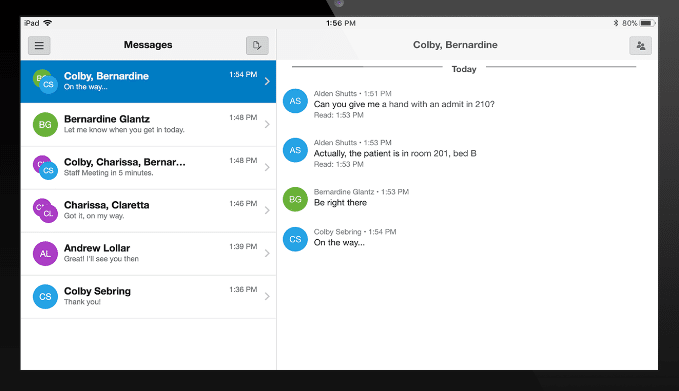Click the group avatar for Charissa, Claretta
This screenshot has height=391, width=679.
coord(45,210)
